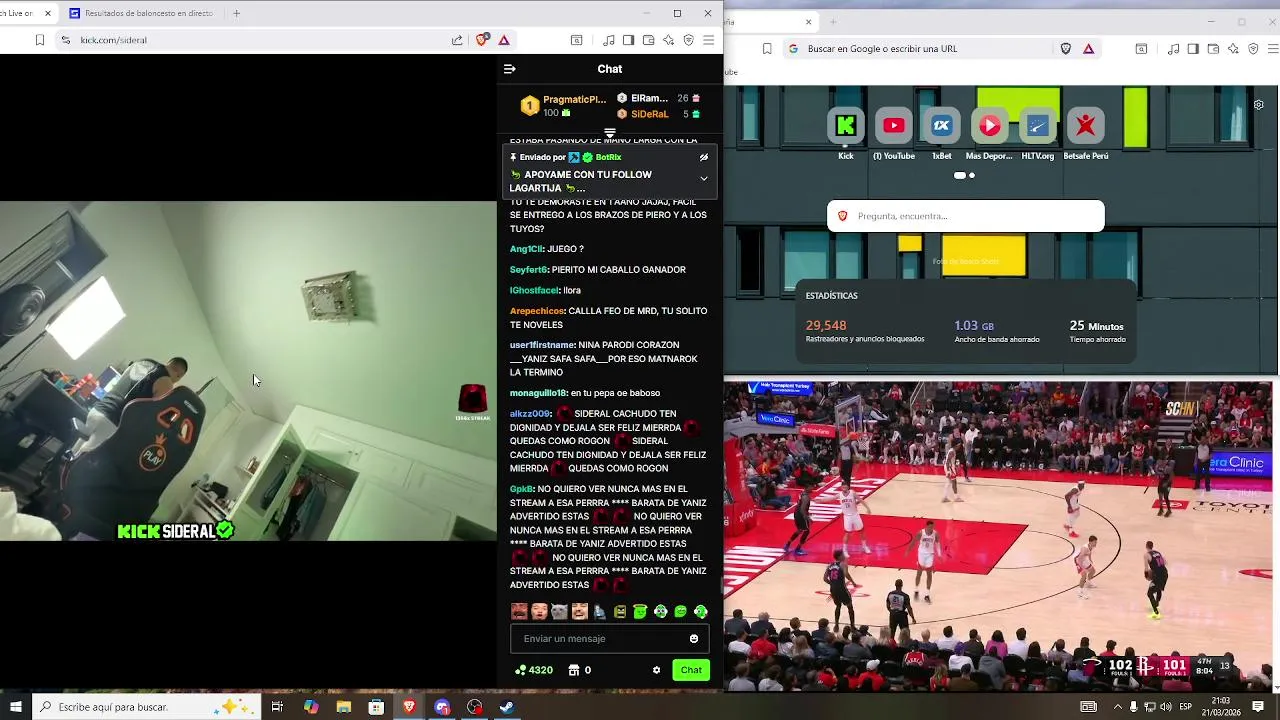Open the emoji picker in the message box

[x=694, y=639]
